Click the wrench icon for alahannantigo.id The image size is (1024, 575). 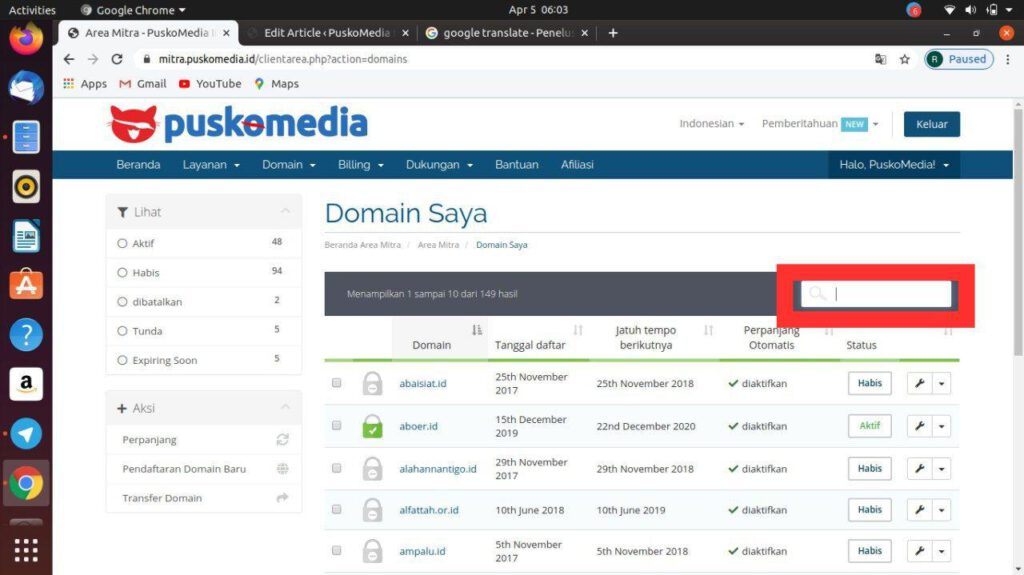click(919, 468)
